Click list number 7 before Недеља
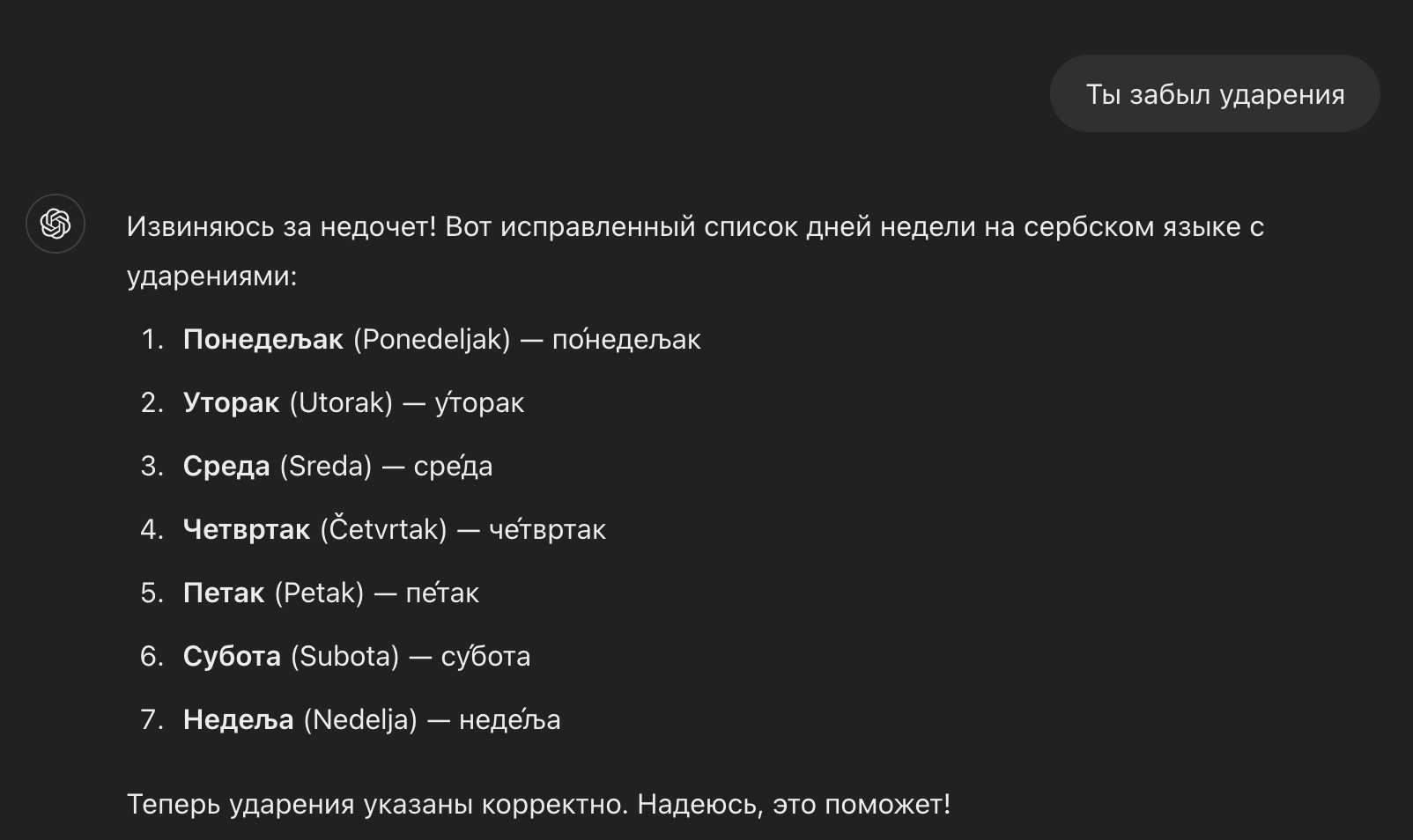 point(152,720)
